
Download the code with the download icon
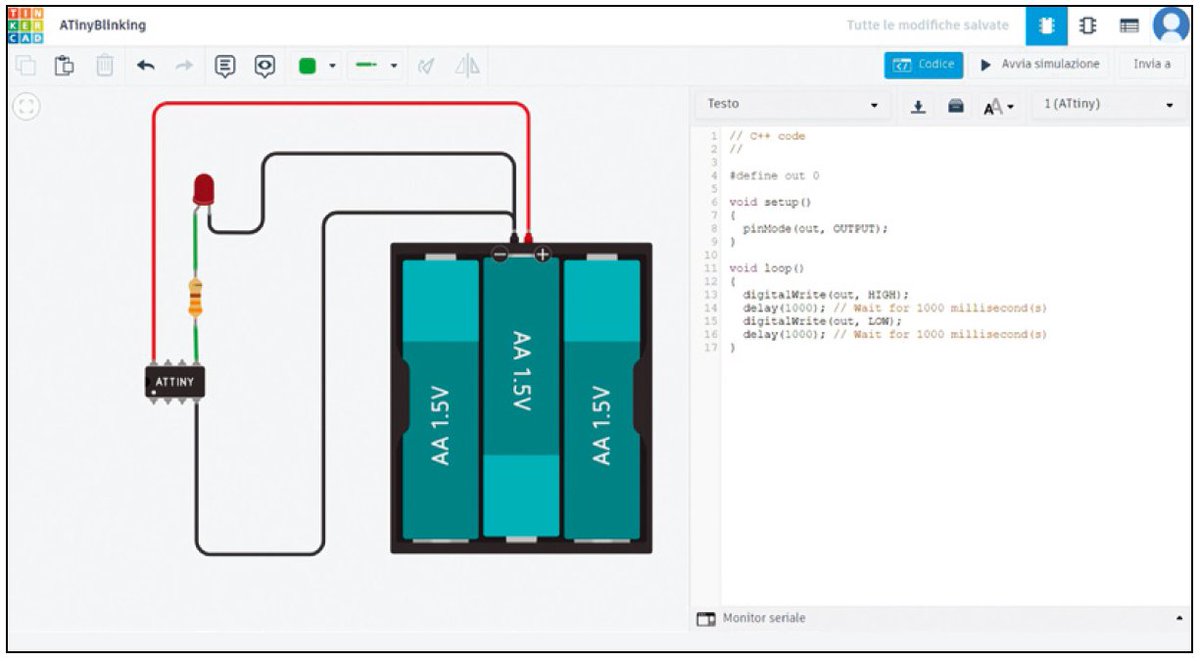(918, 105)
